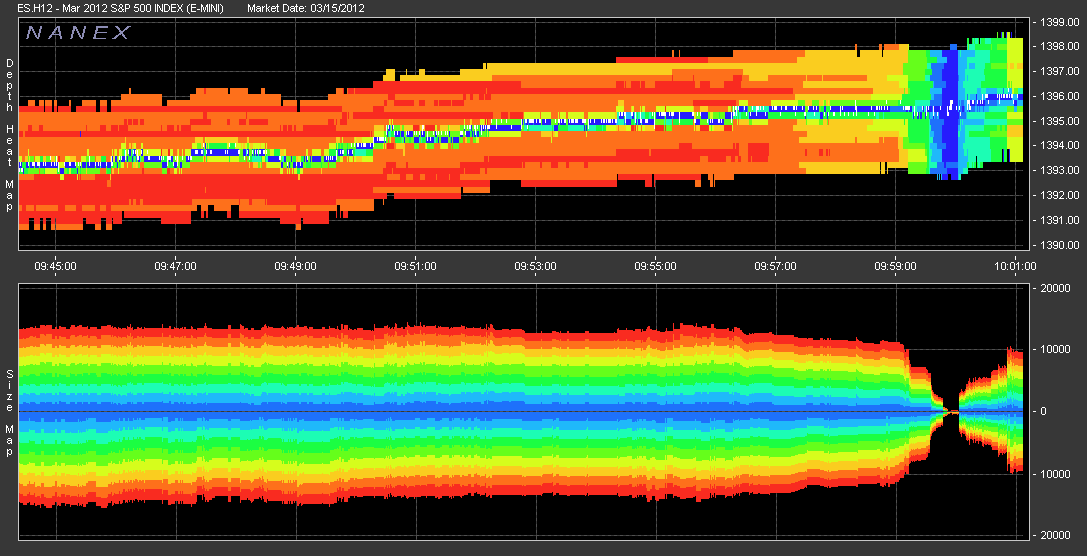
Task: Click the 20000 top size axis label
Action: point(1058,288)
